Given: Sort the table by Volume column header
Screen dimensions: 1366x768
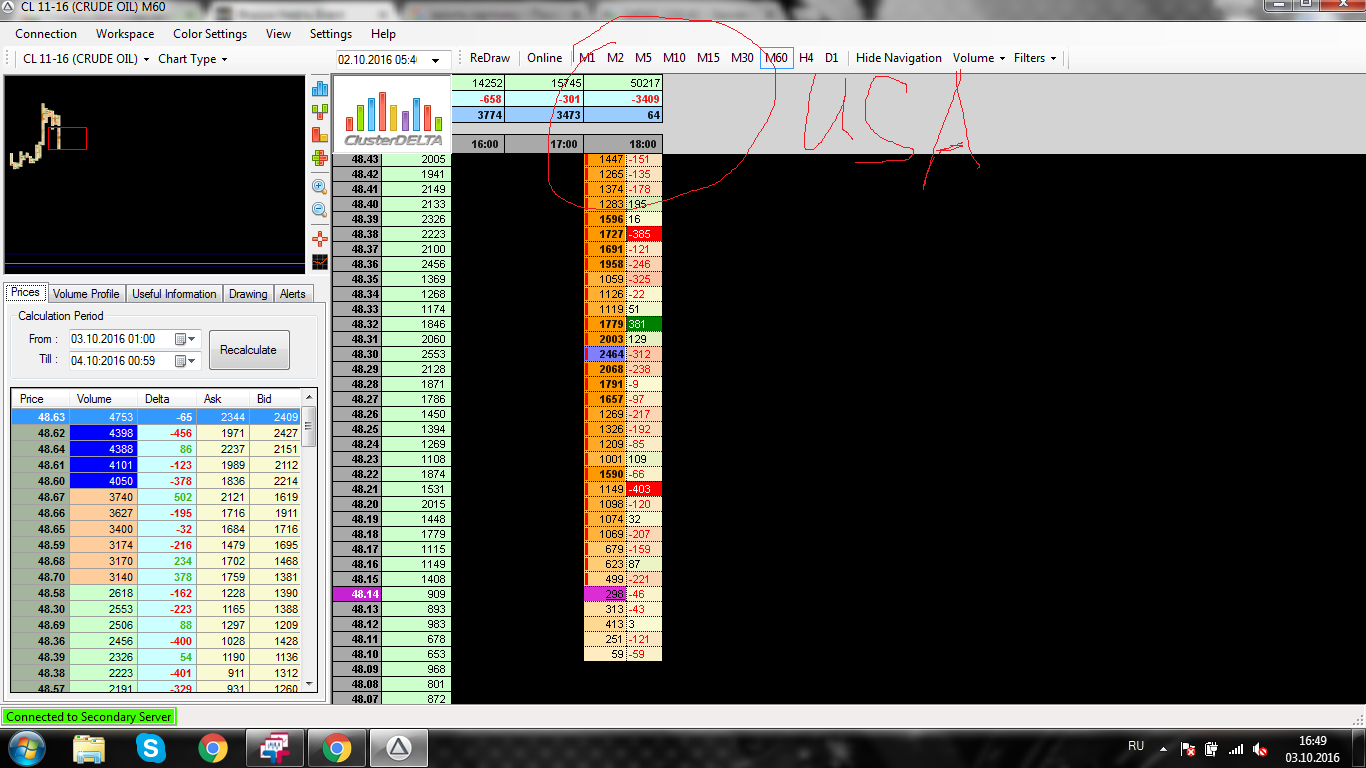Looking at the screenshot, I should 104,399.
